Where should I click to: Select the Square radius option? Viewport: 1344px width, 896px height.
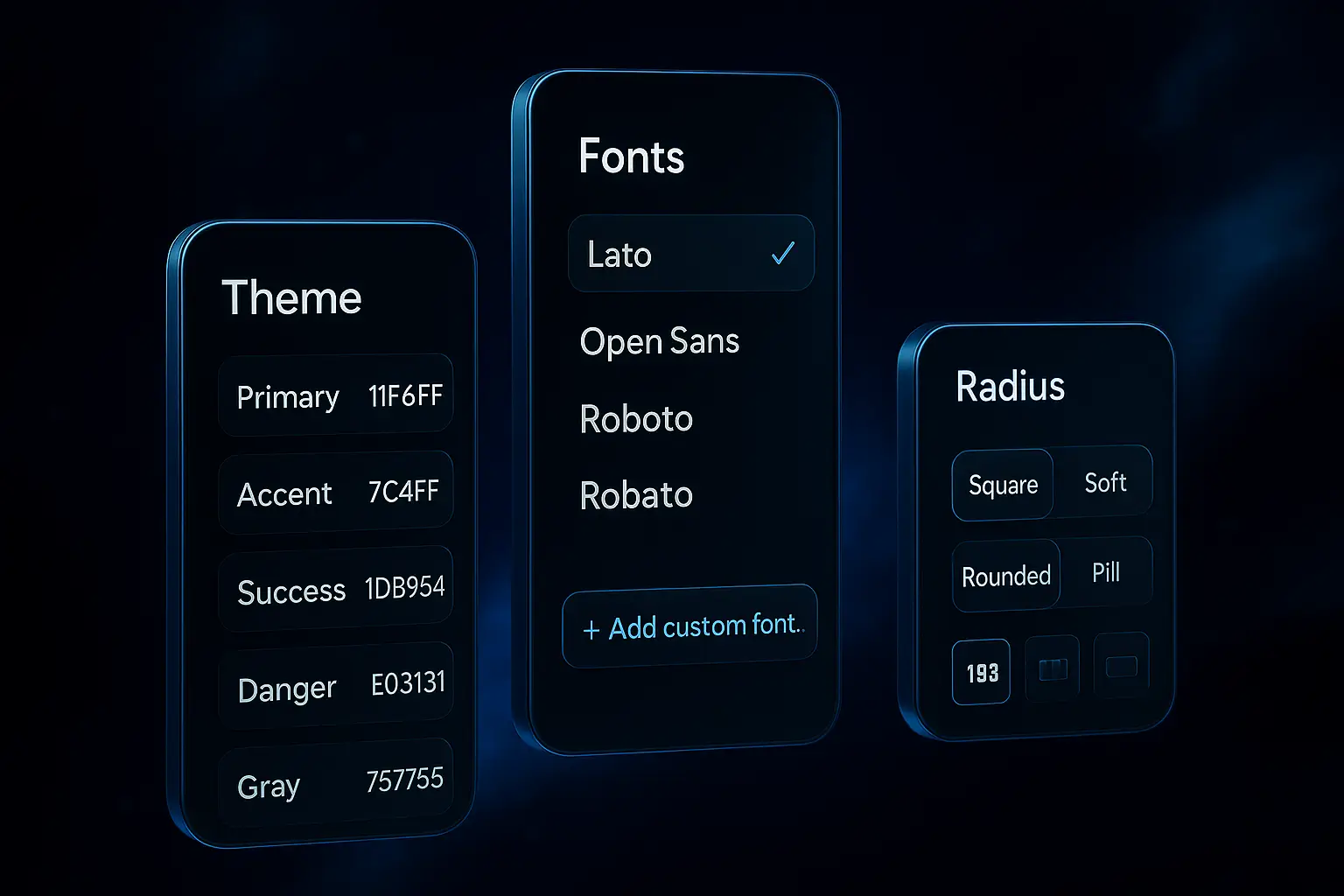click(1003, 485)
